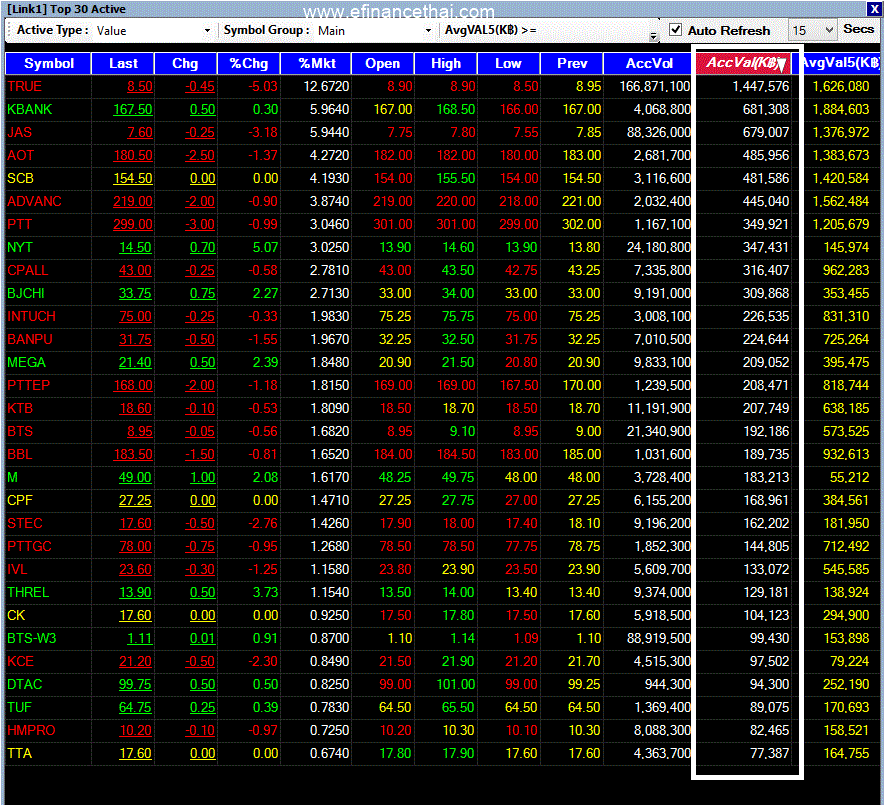
Task: Sort by the High column header
Action: 446,63
